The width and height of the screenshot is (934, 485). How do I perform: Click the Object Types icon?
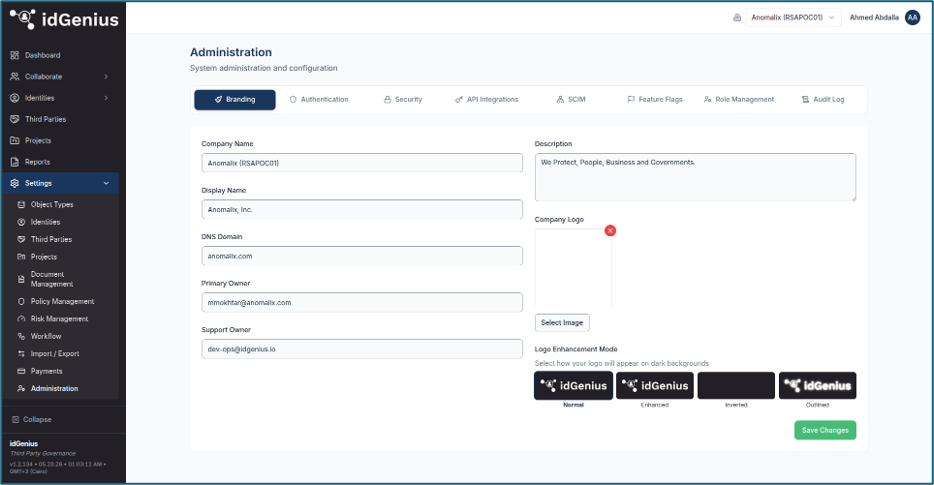(21, 204)
